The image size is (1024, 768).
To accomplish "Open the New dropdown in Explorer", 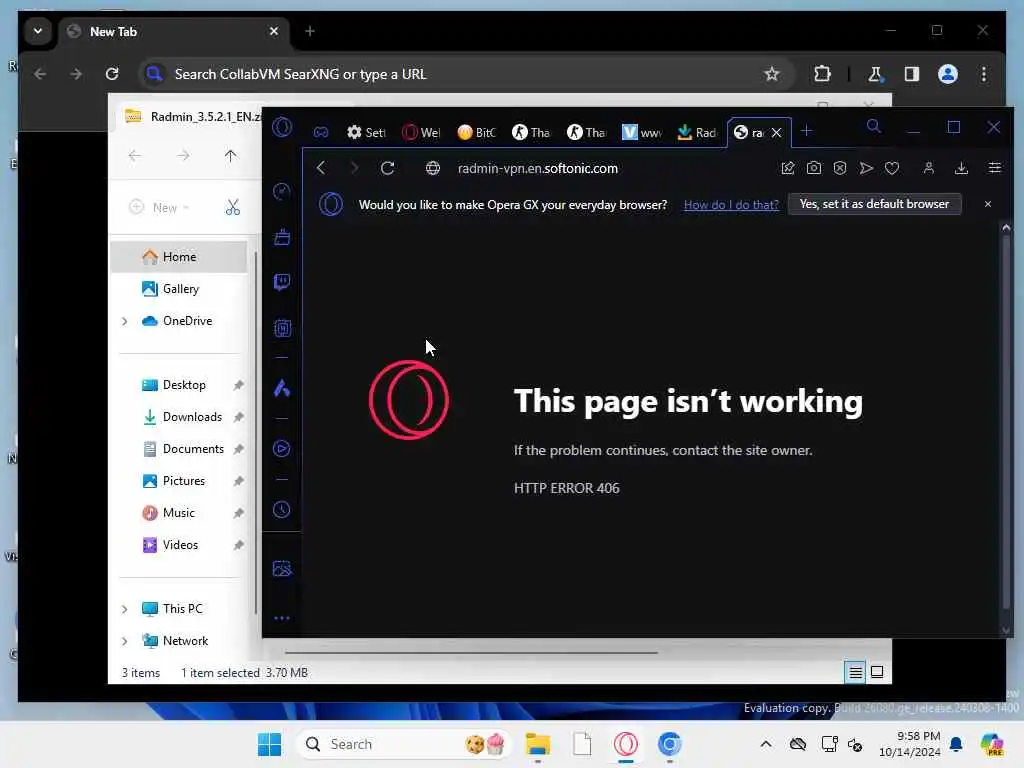I will pos(159,208).
